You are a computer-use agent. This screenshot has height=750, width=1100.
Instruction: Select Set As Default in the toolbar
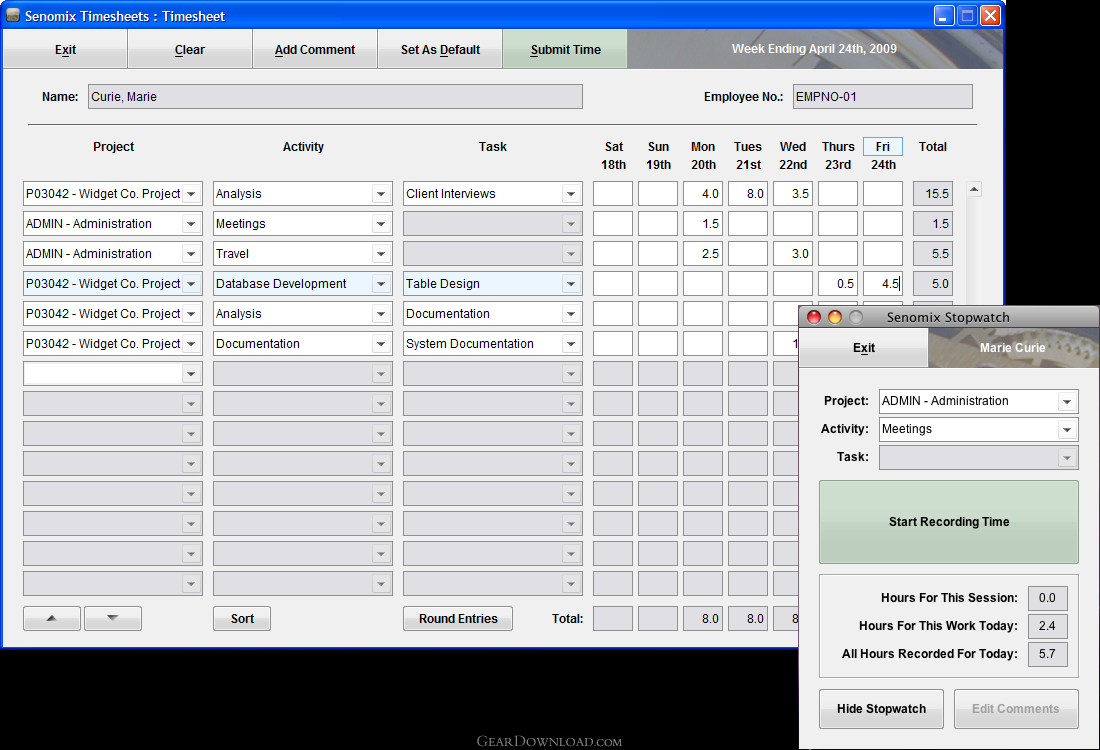pyautogui.click(x=440, y=50)
